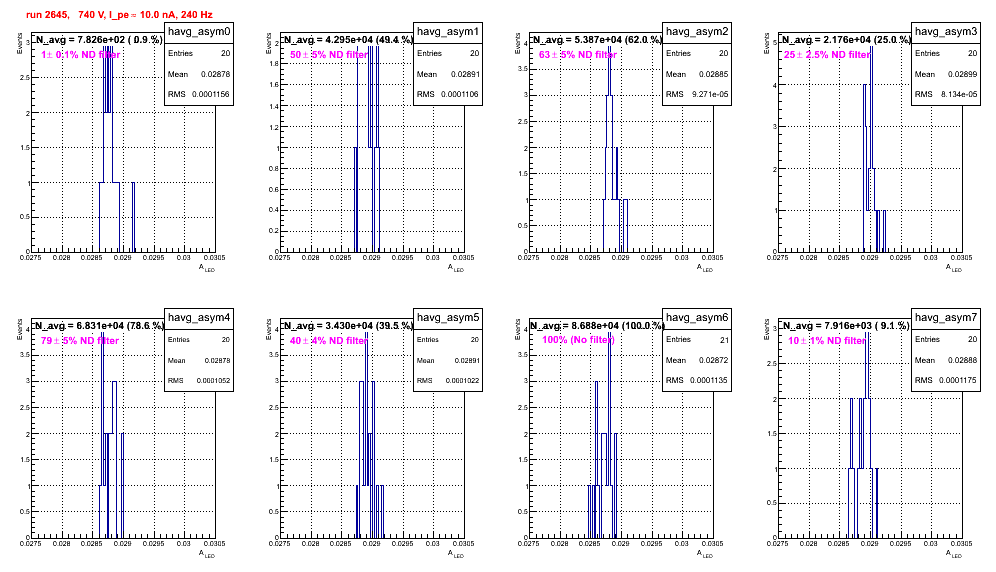Click A_LED axis title under havg_asym0 plot
The height and width of the screenshot is (572, 996).
tap(207, 268)
